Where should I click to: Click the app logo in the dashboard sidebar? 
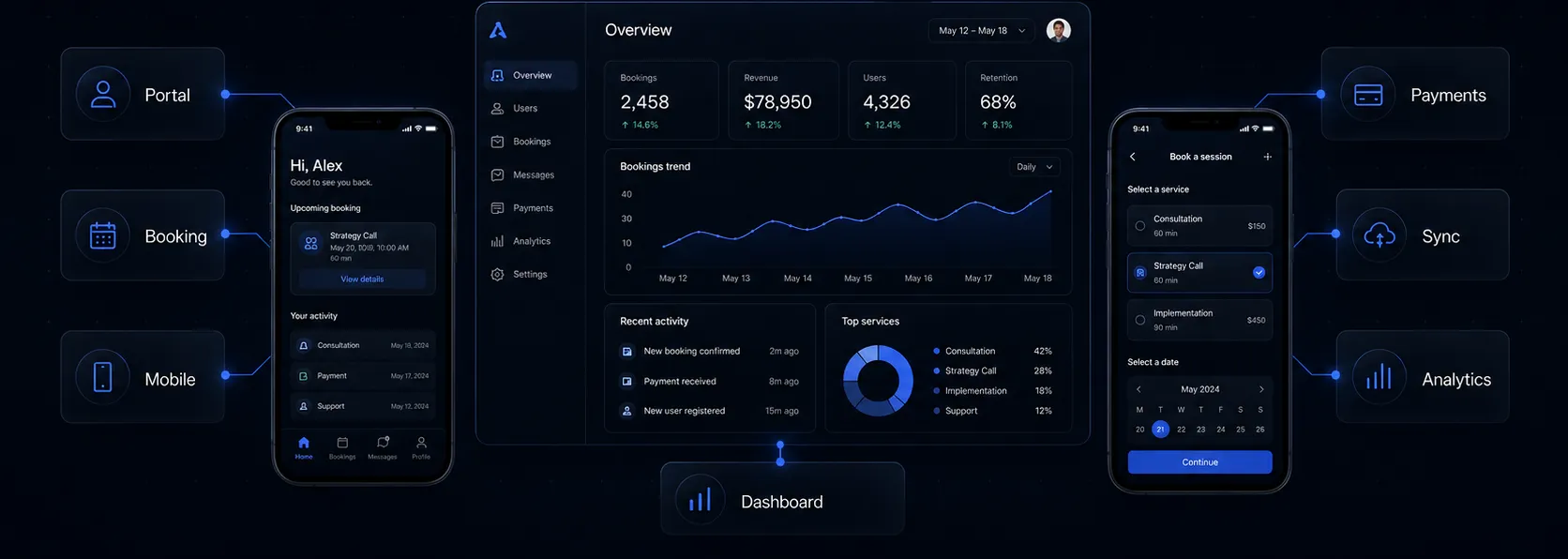pyautogui.click(x=498, y=31)
